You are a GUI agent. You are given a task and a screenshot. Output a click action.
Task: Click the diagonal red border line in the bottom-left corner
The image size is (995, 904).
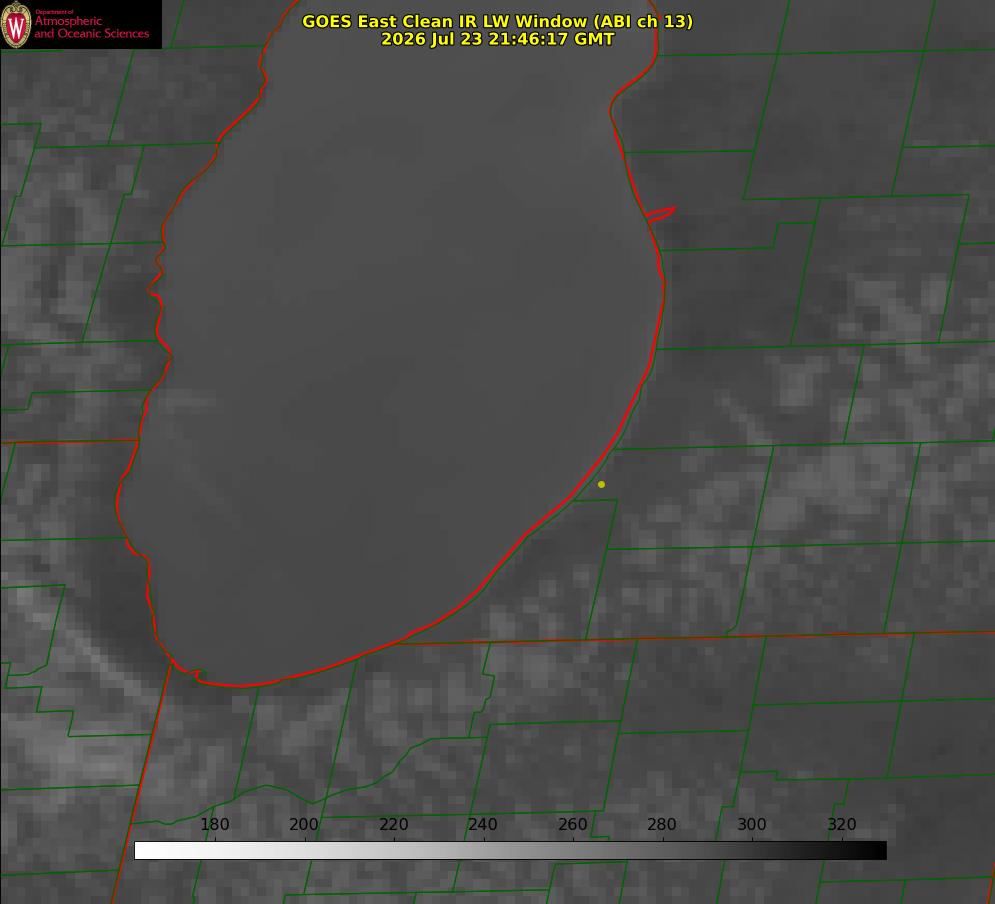[142, 781]
